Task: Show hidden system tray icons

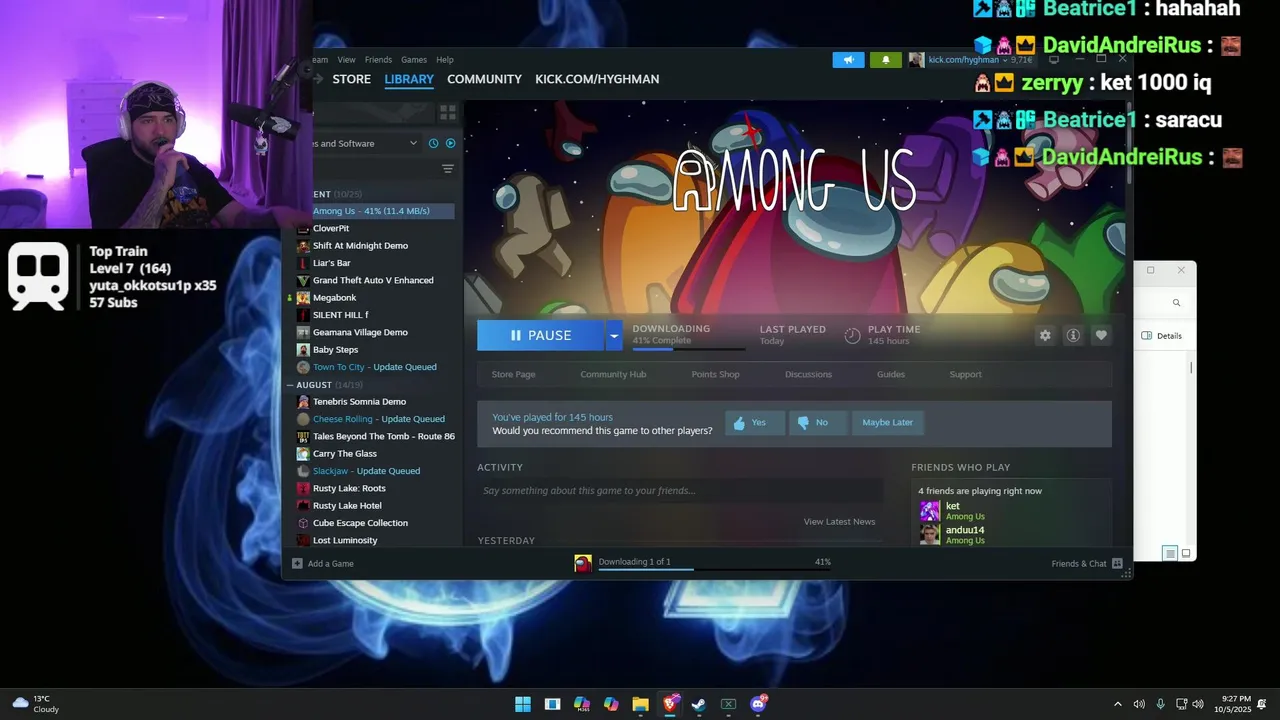Action: [1118, 704]
